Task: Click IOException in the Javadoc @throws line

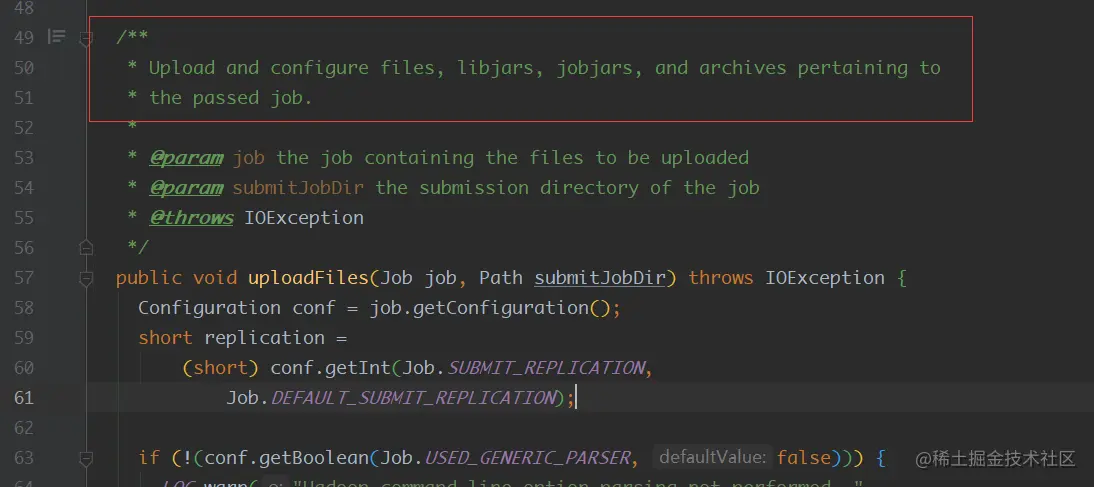Action: tap(304, 218)
